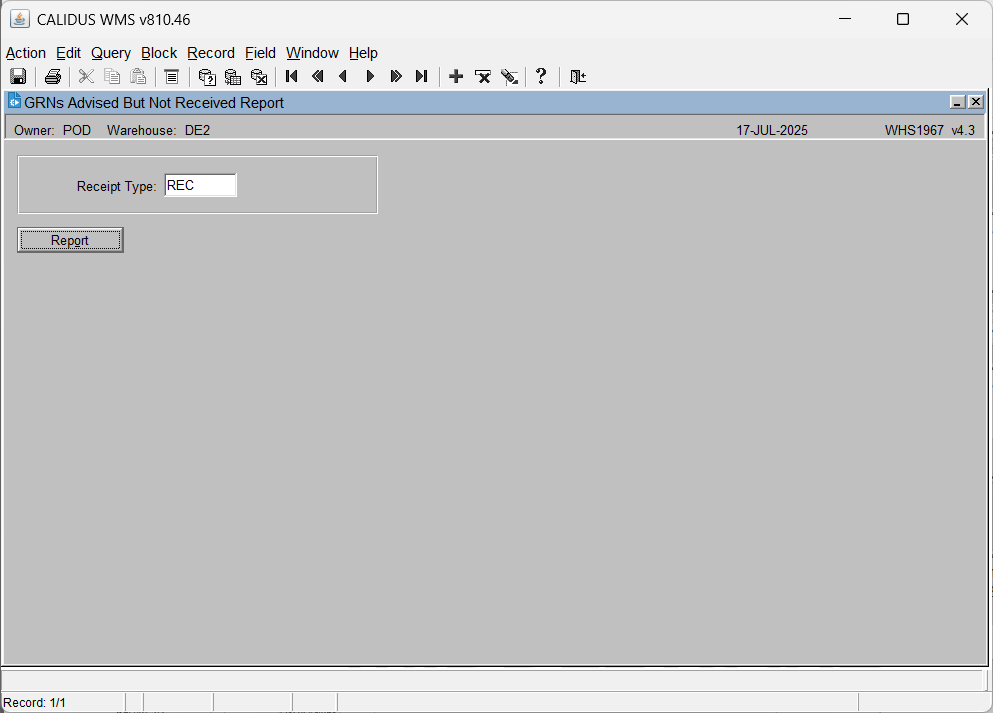
Task: Maximize the CALIDUS WMS window
Action: coord(903,19)
